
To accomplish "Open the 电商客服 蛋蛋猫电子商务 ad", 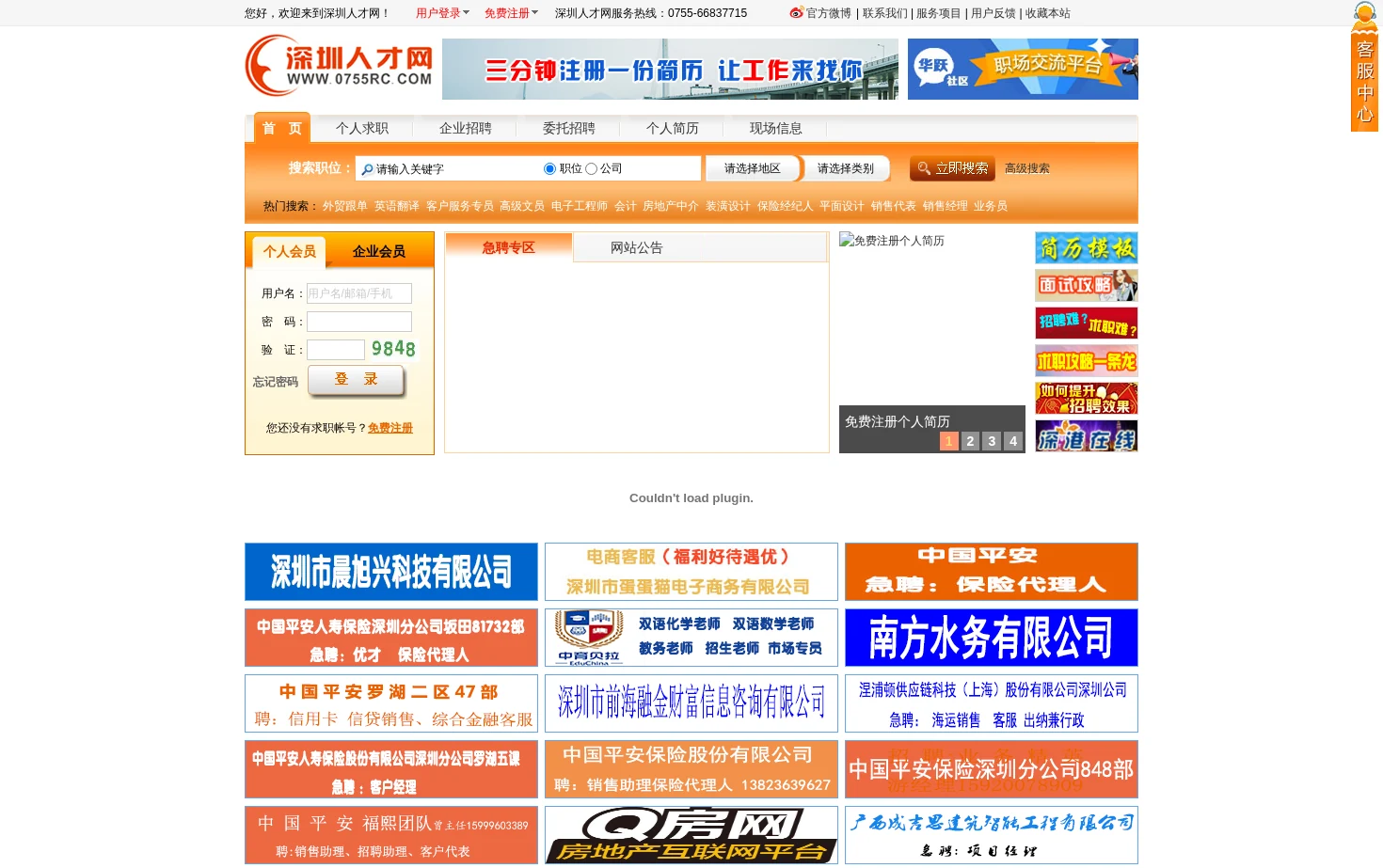I will click(x=691, y=572).
